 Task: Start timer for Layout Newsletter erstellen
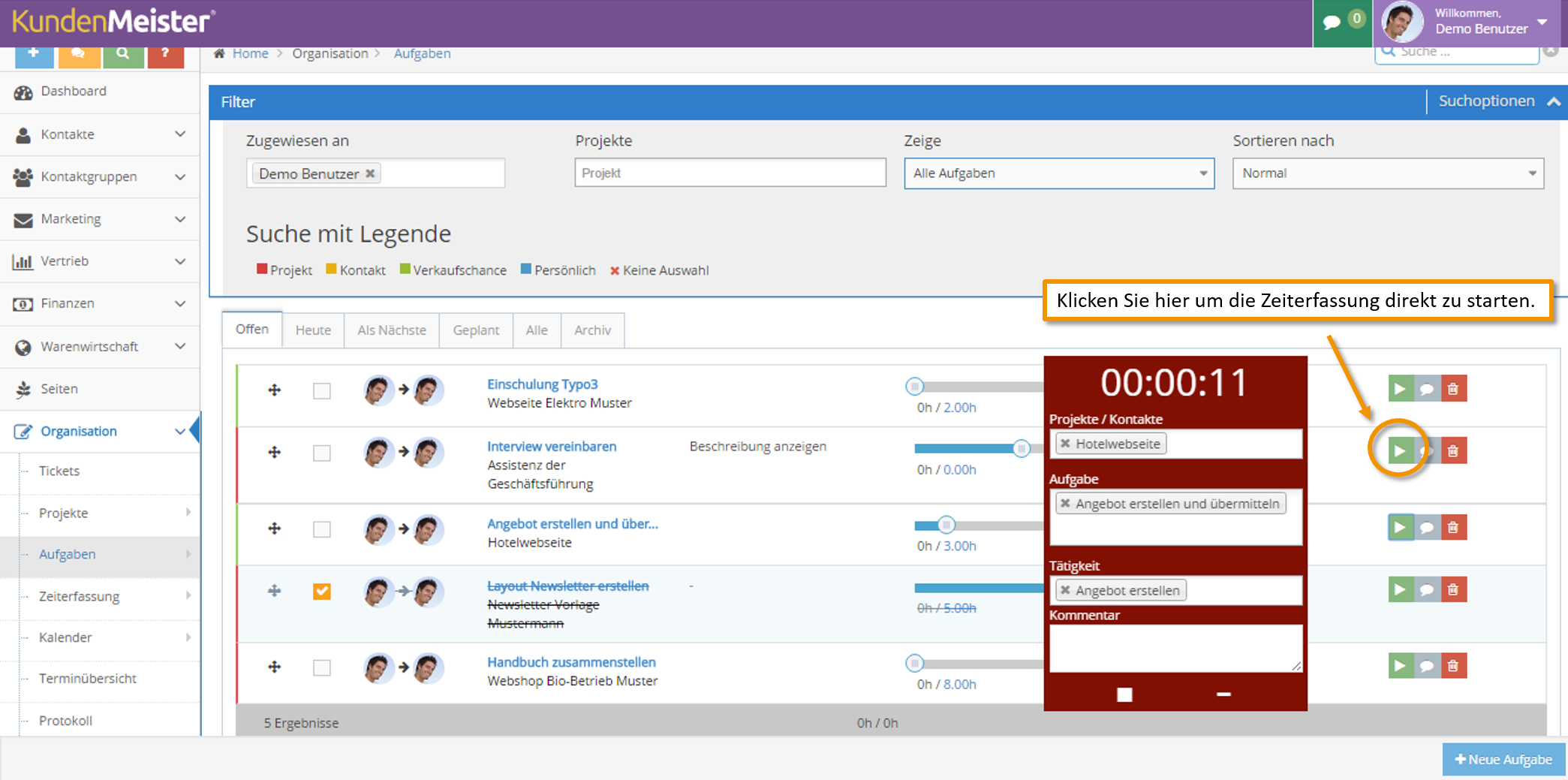1401,589
